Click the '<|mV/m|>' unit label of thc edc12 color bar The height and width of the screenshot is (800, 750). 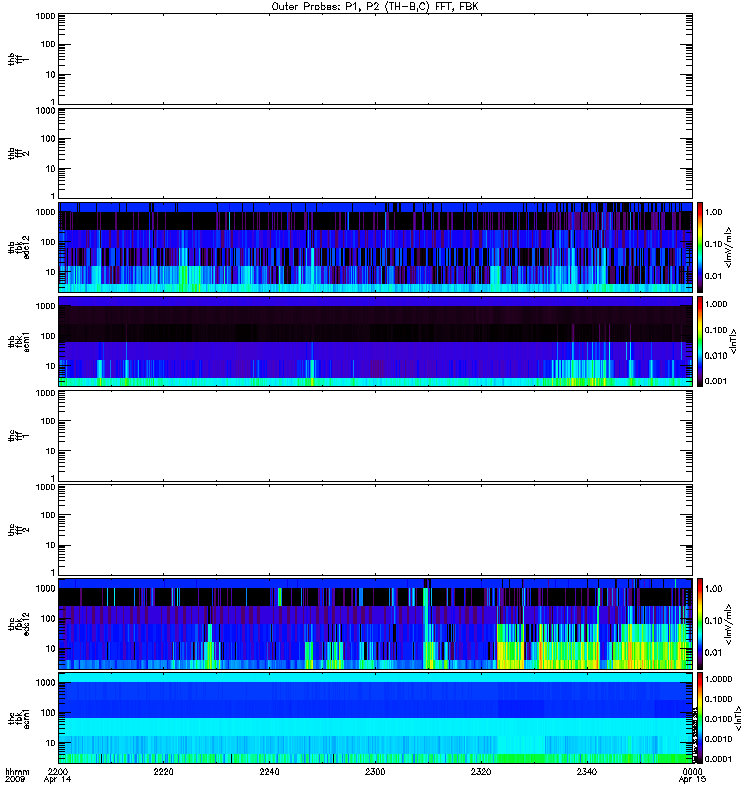(730, 624)
